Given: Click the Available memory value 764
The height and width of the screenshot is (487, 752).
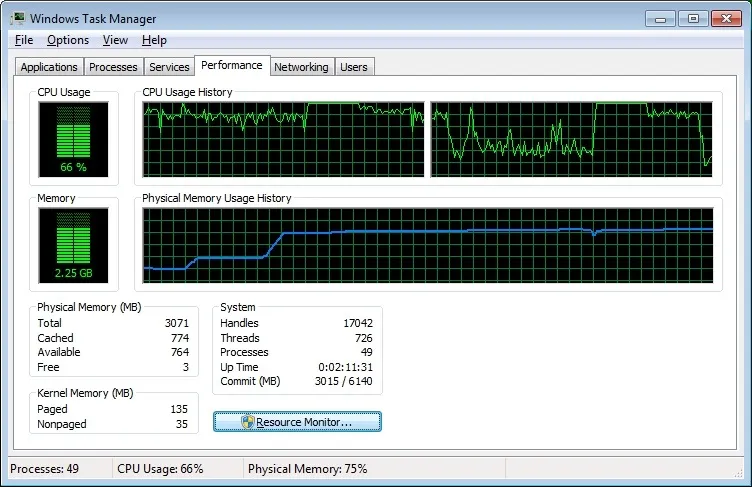Looking at the screenshot, I should (x=180, y=352).
